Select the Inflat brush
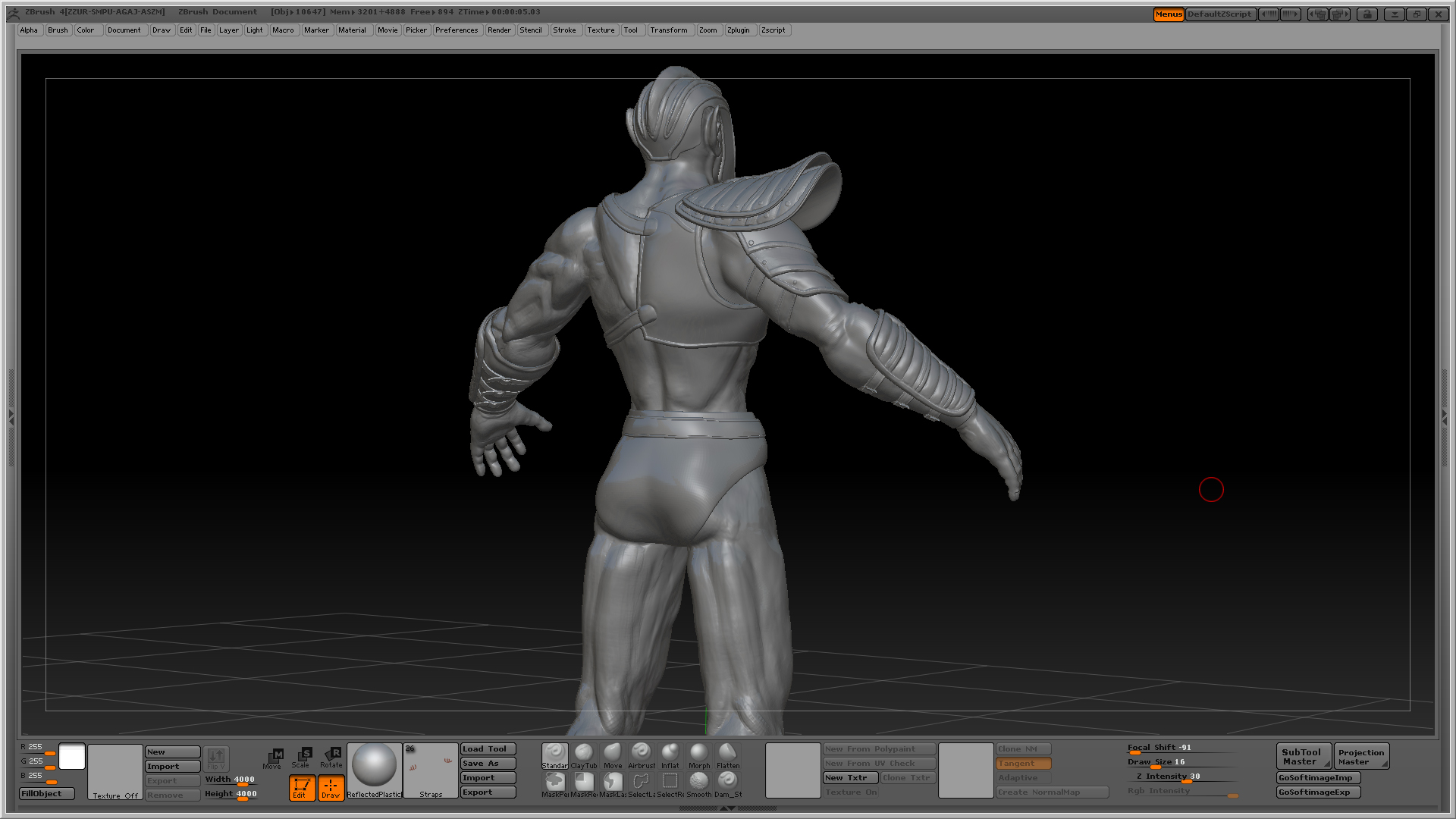This screenshot has height=819, width=1456. click(x=670, y=755)
